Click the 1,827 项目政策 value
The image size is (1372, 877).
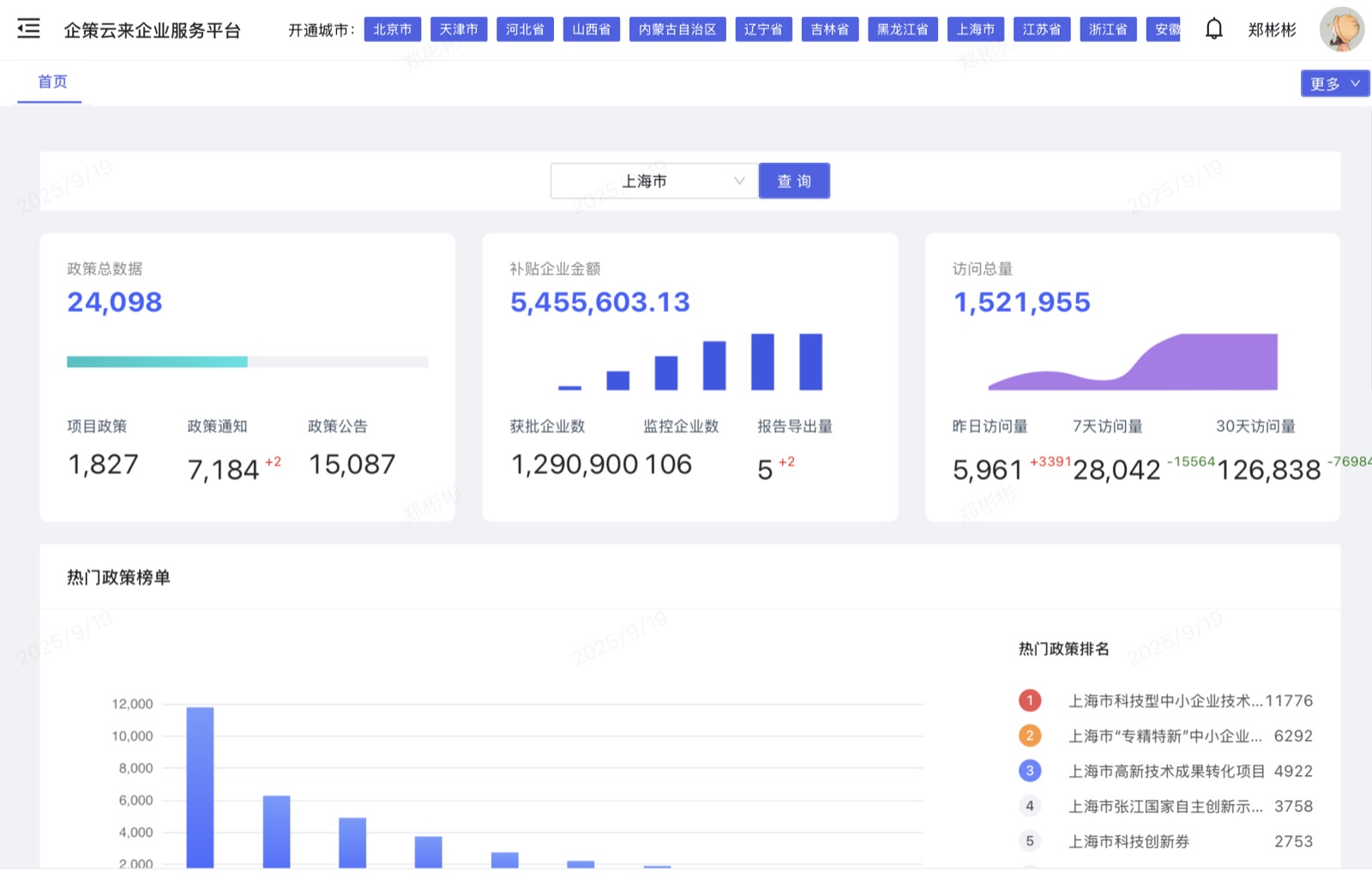coord(103,464)
